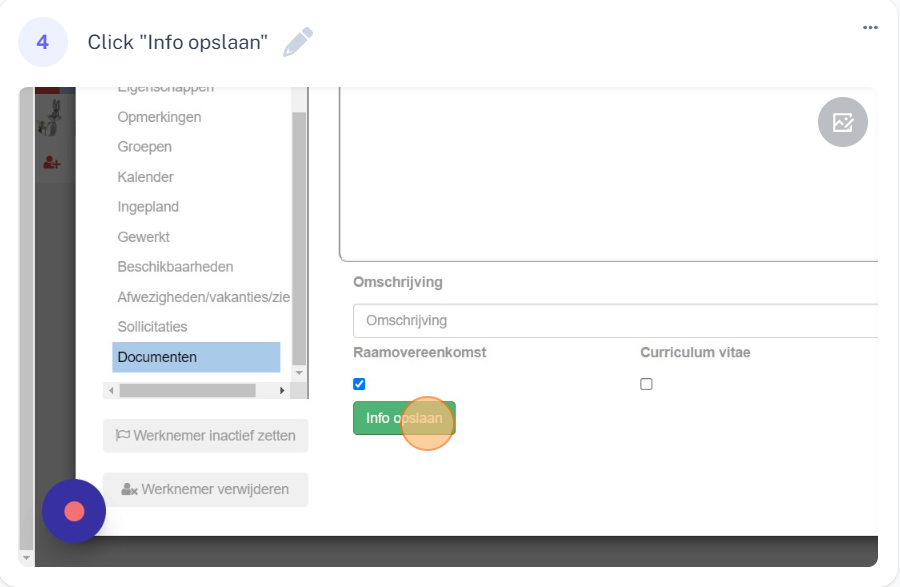
Task: Uncheck the Raamovereenkomst checkbox
Action: tap(359, 384)
